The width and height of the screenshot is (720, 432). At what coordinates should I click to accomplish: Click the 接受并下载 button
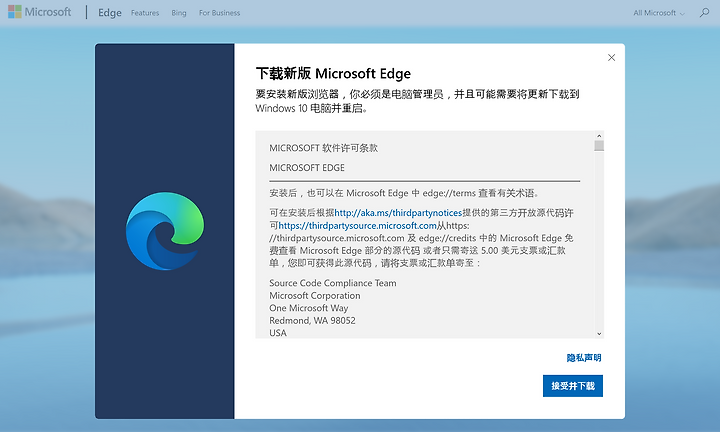[573, 386]
